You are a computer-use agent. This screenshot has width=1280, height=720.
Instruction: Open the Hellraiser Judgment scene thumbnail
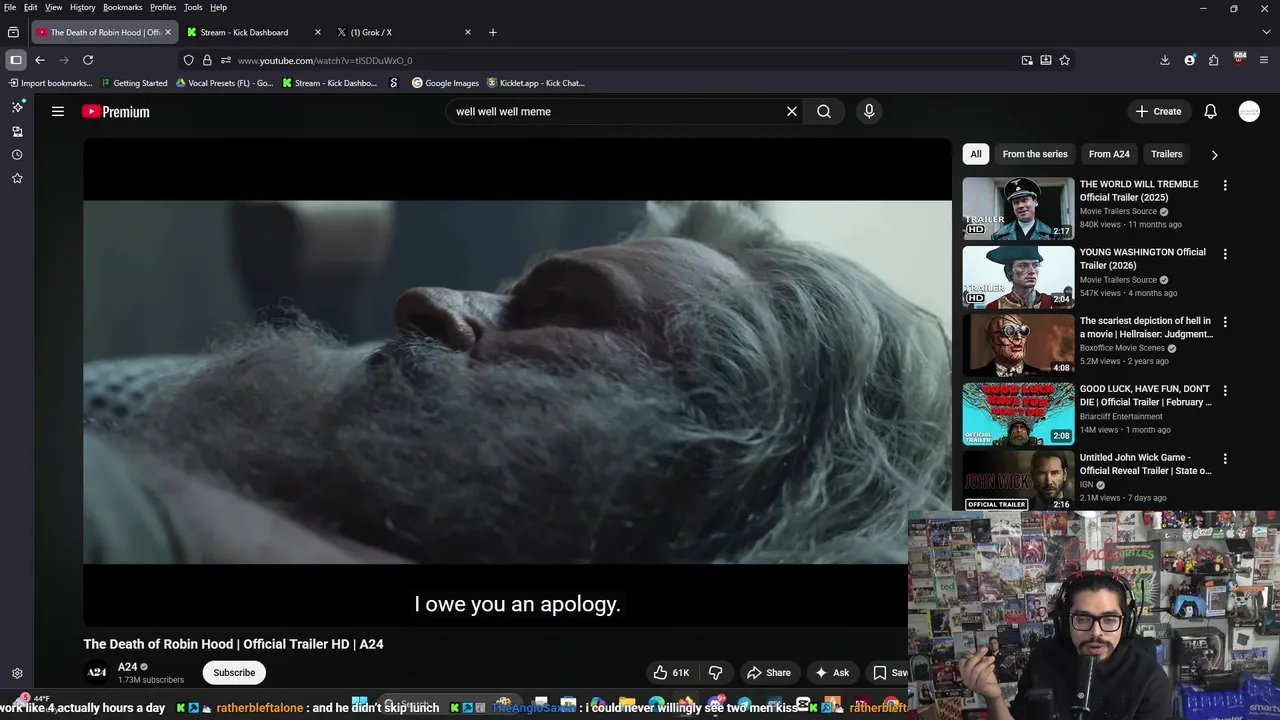coord(1018,345)
